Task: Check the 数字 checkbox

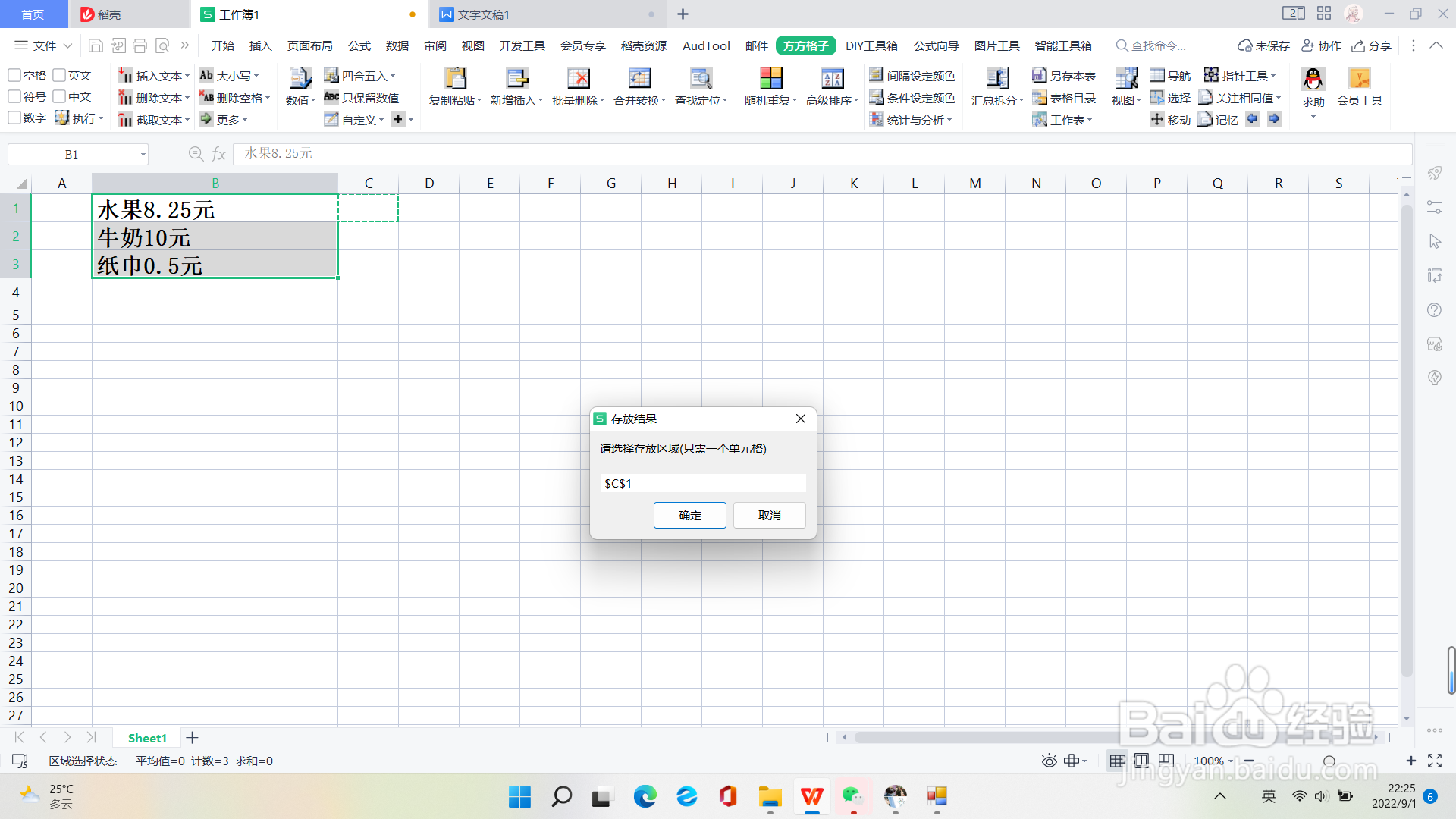Action: tap(14, 118)
